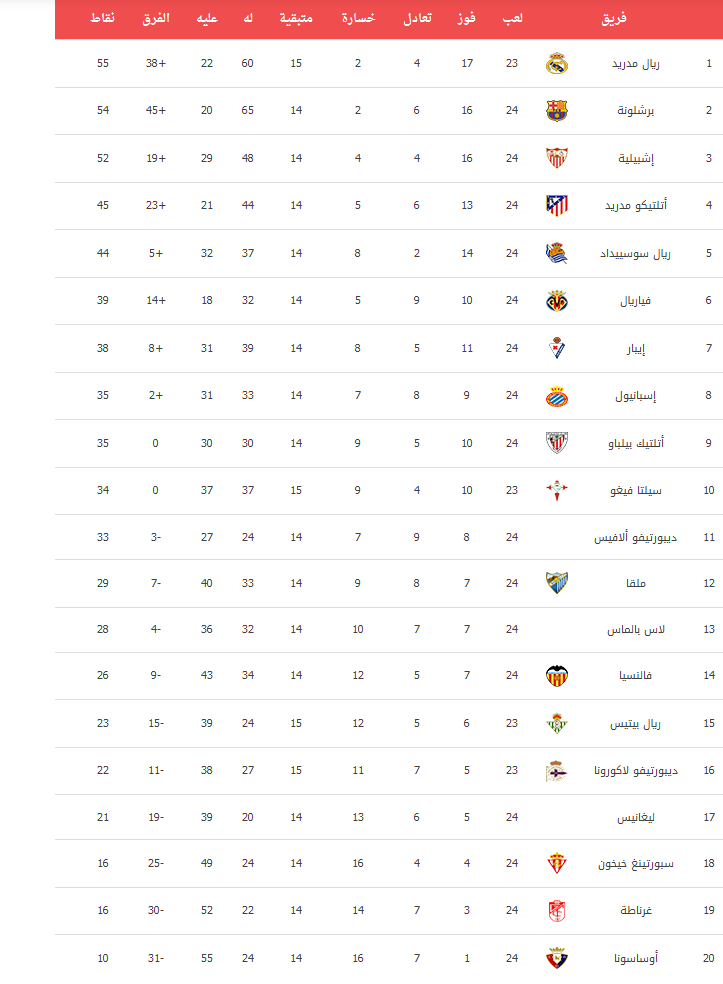This screenshot has height=984, width=723.
Task: Open the ديبورتيفو ألافيس team link
Action: [x=636, y=538]
